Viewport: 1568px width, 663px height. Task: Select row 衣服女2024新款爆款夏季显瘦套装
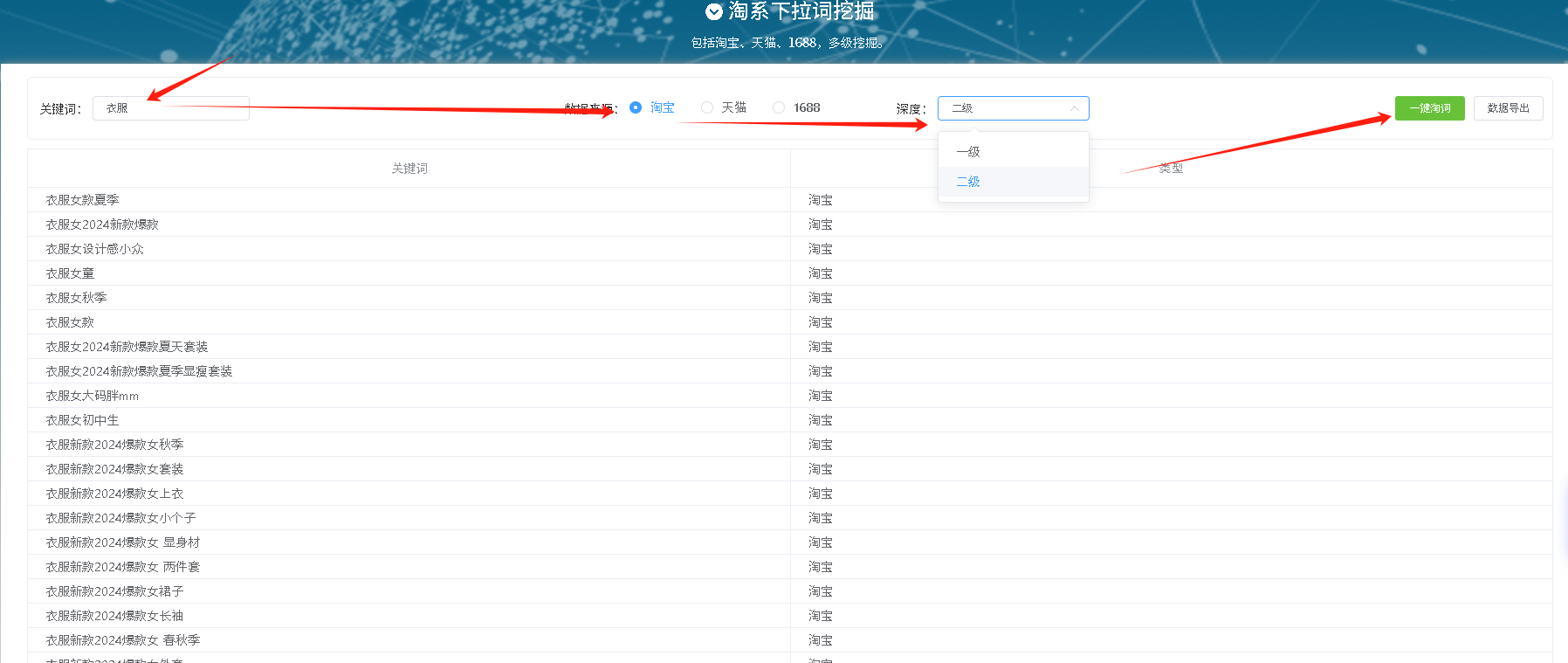(789, 371)
